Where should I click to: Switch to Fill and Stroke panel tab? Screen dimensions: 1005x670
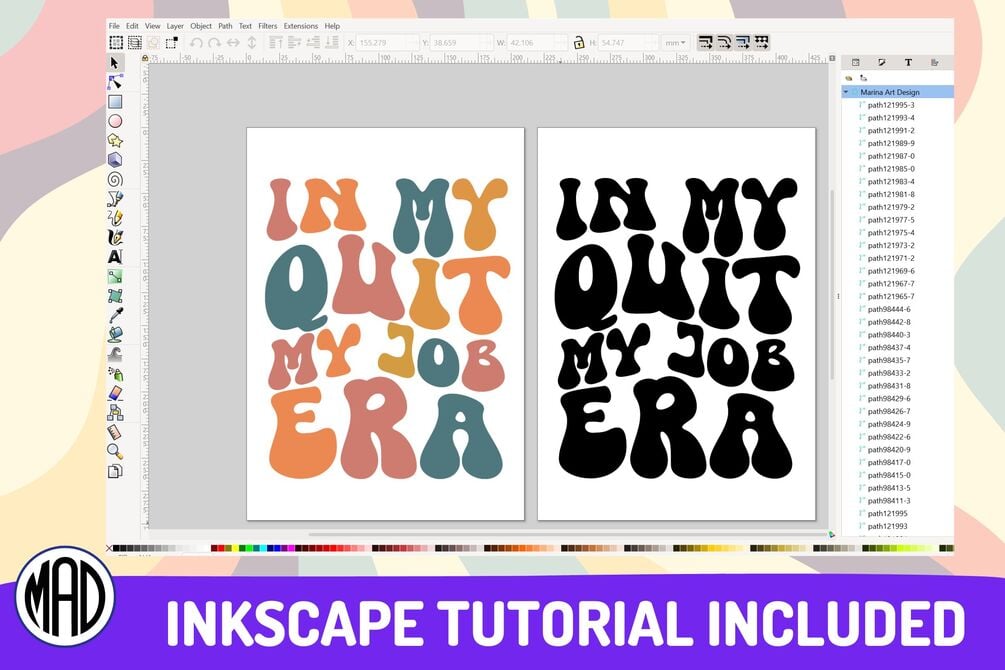click(882, 62)
